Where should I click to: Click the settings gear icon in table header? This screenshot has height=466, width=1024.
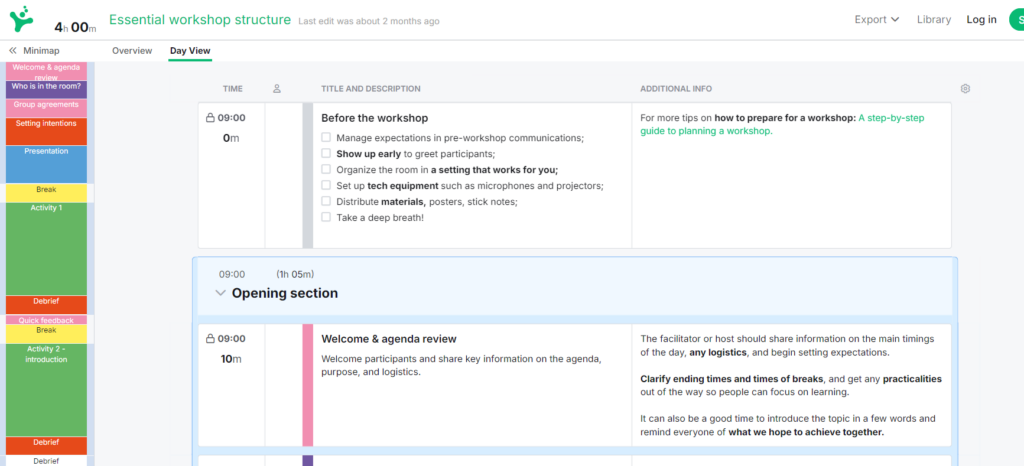point(965,89)
